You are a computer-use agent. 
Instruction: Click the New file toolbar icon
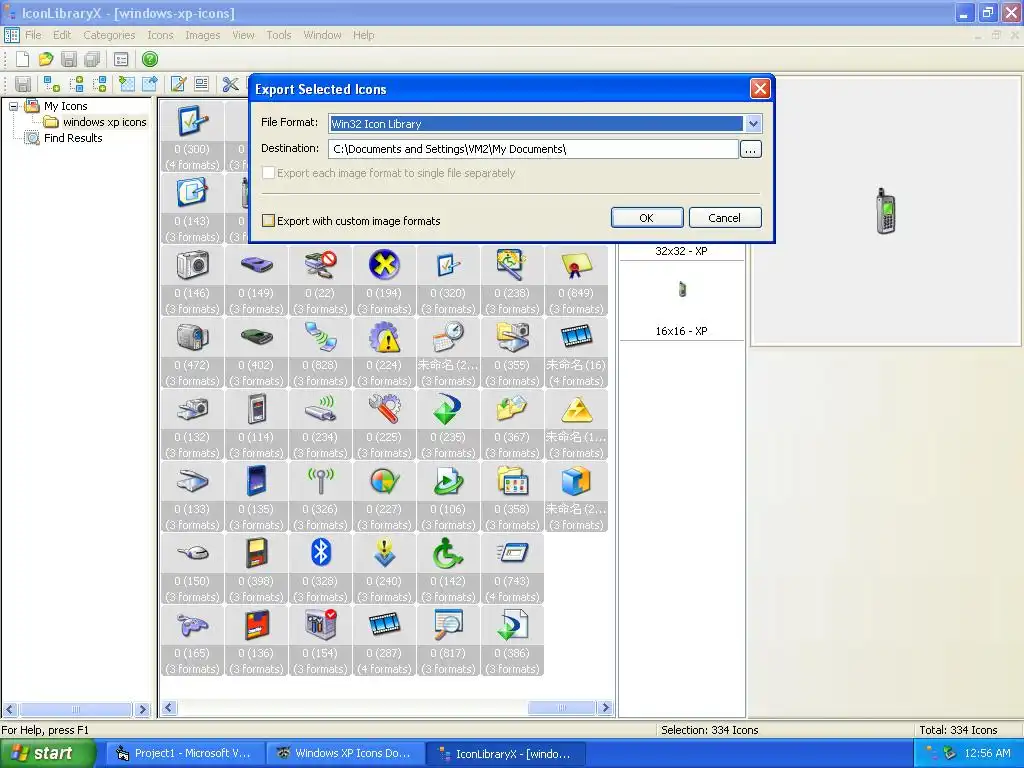[23, 59]
